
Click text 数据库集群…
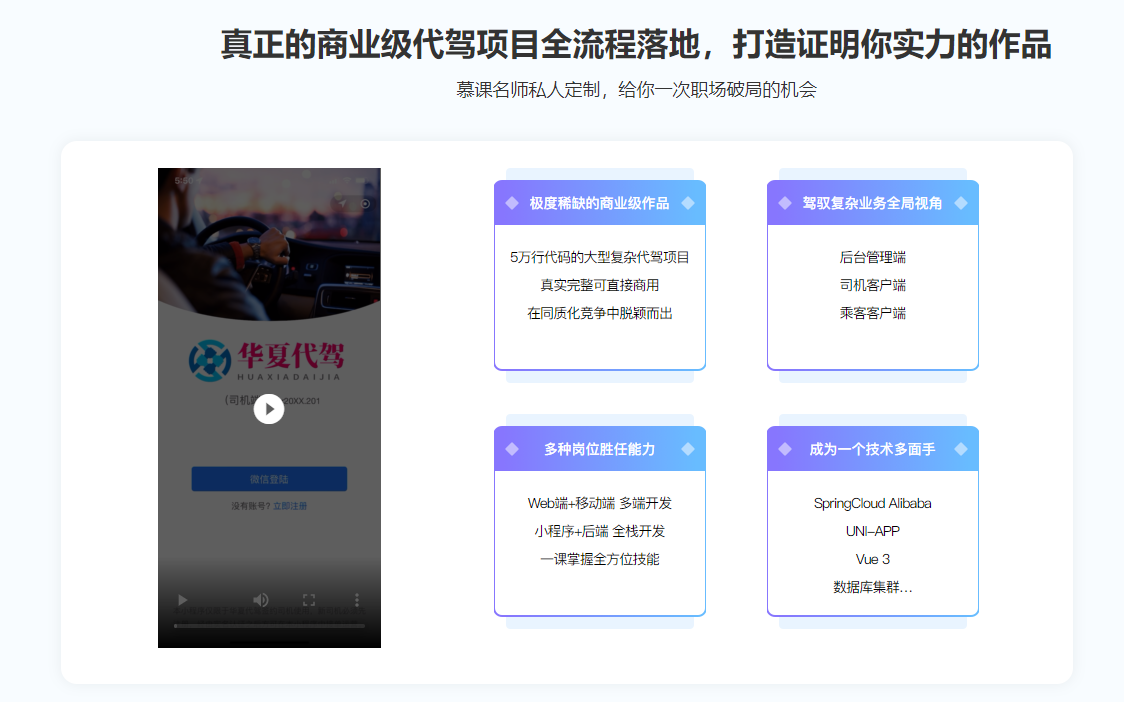tap(872, 587)
